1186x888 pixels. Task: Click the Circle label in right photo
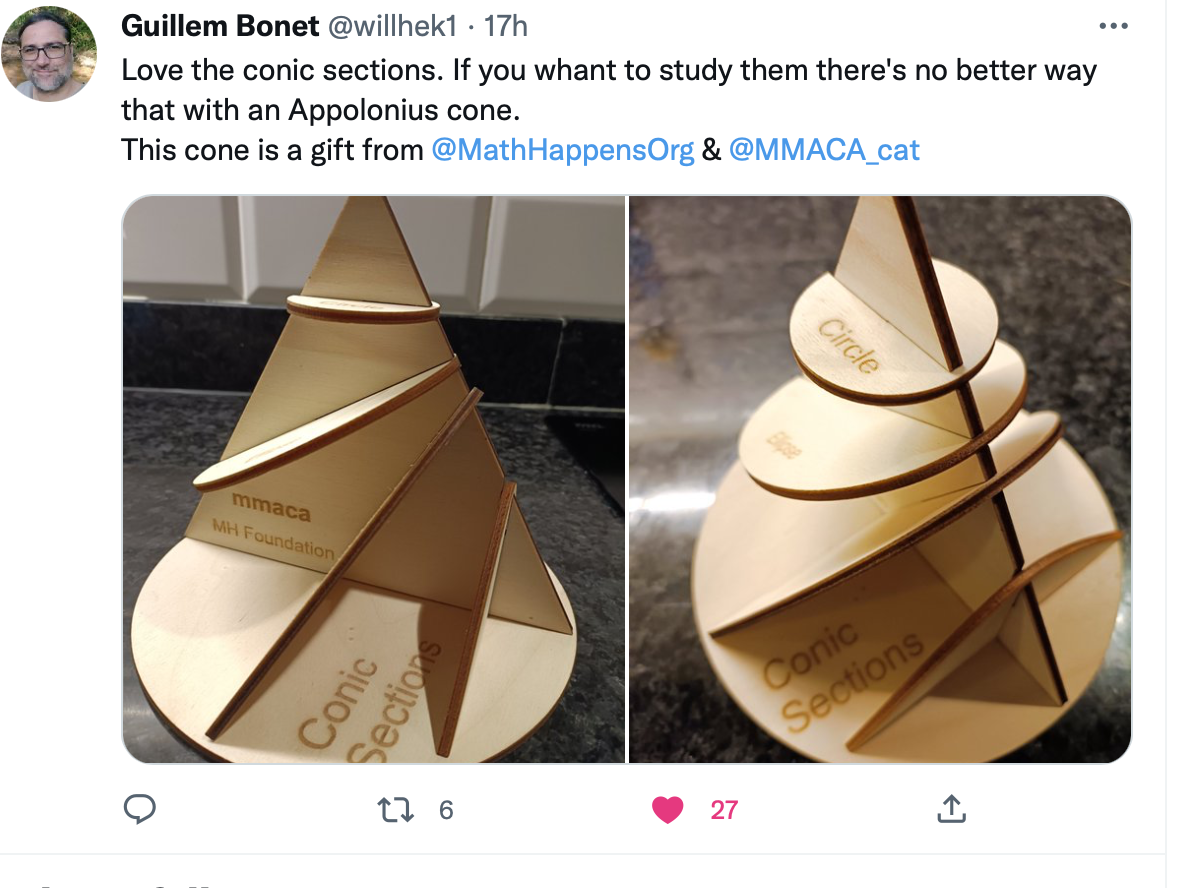pyautogui.click(x=849, y=346)
